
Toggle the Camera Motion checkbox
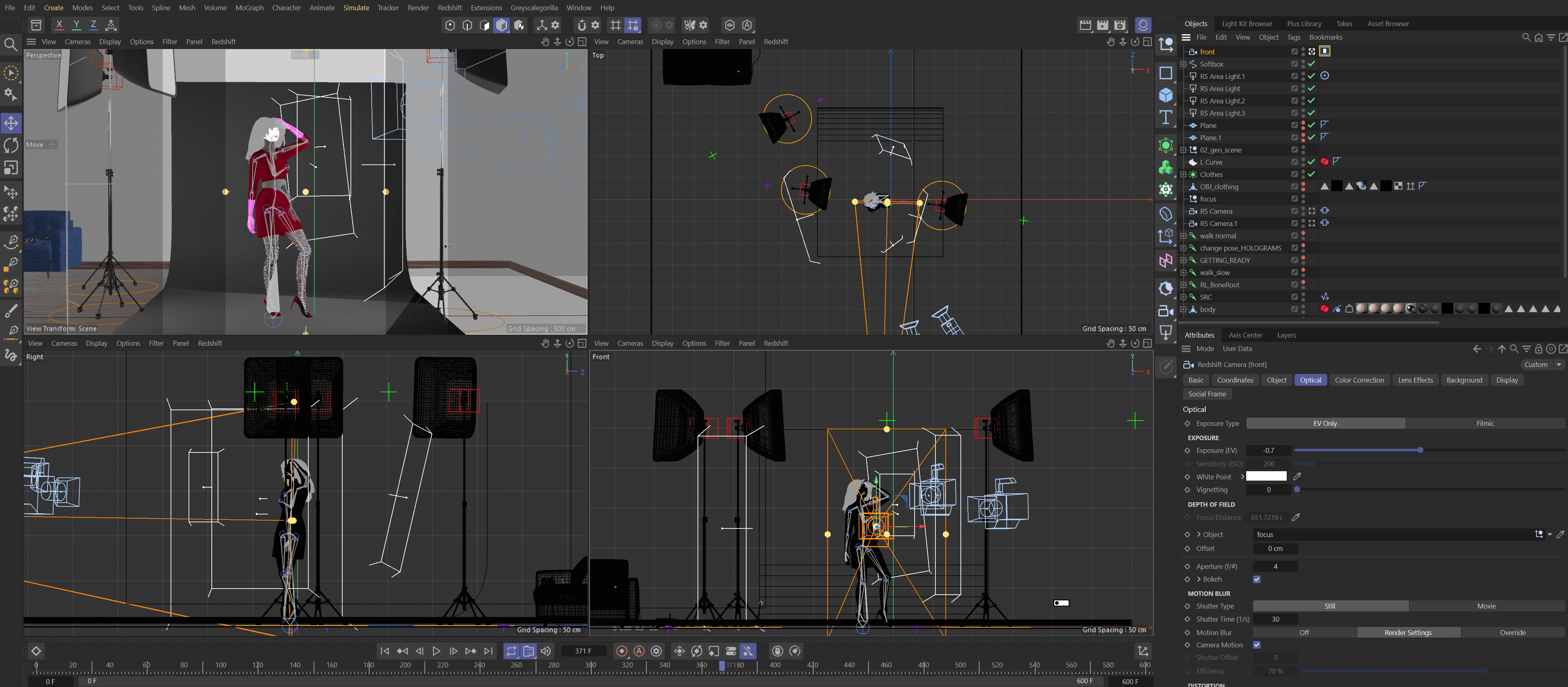[x=1256, y=645]
